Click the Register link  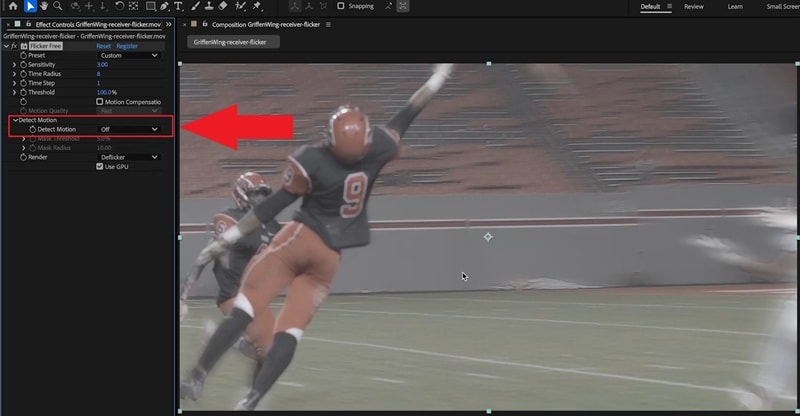pos(127,46)
